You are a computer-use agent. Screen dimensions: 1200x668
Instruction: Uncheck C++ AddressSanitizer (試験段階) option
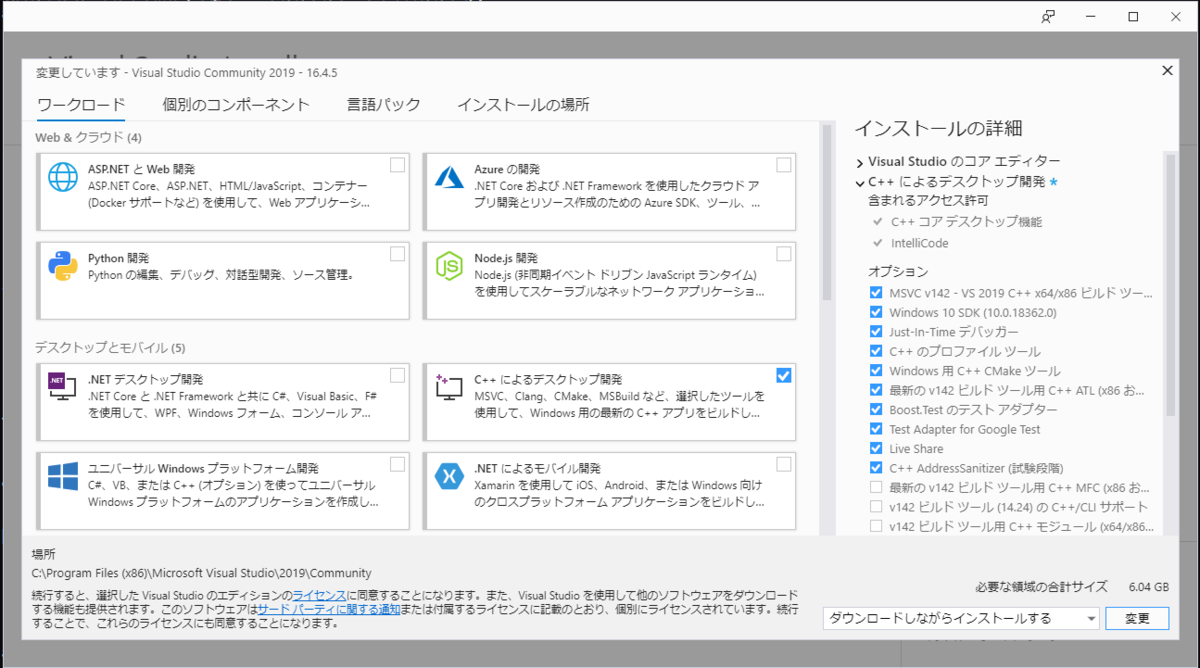point(876,468)
